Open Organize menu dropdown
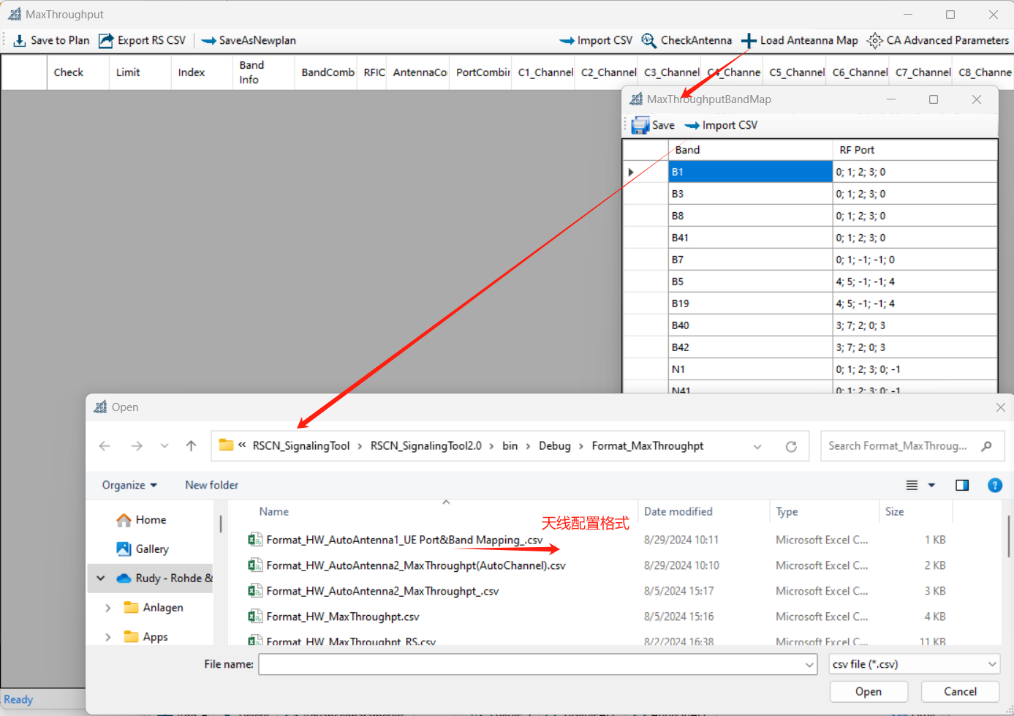Image resolution: width=1014 pixels, height=716 pixels. tap(129, 484)
